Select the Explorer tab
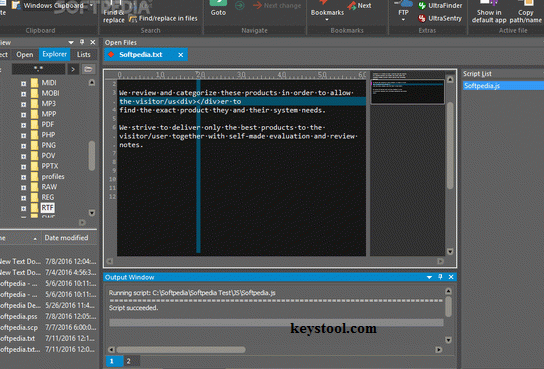Viewport: 544px width, 369px height. click(x=54, y=54)
